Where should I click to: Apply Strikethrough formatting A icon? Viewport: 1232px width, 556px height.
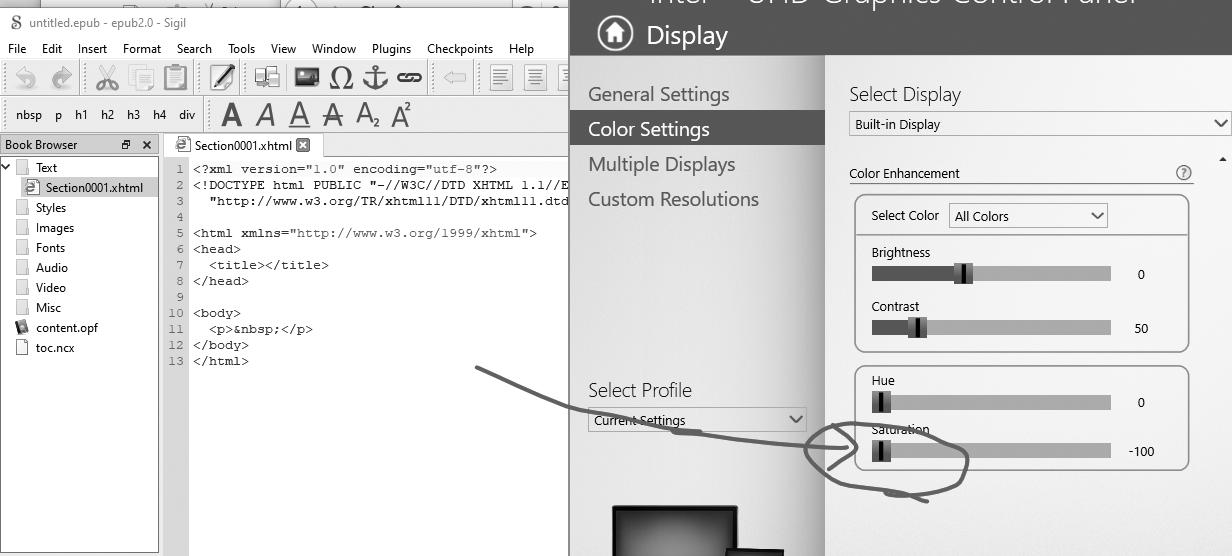[333, 115]
